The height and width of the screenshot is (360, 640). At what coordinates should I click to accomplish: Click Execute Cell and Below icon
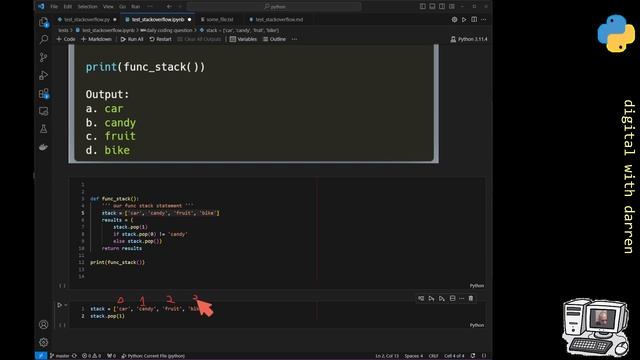[442, 298]
